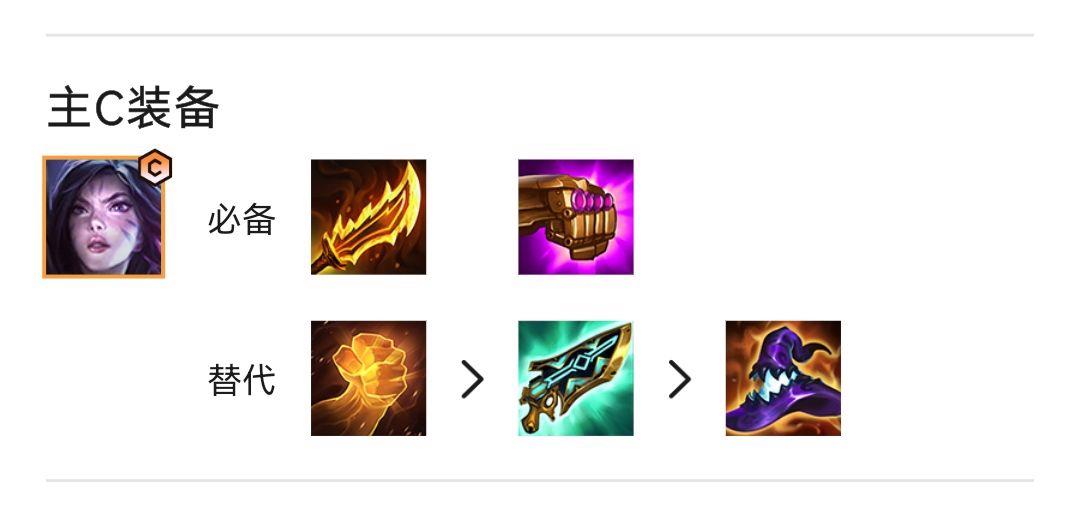Click the orange hexagon C badge

[155, 167]
